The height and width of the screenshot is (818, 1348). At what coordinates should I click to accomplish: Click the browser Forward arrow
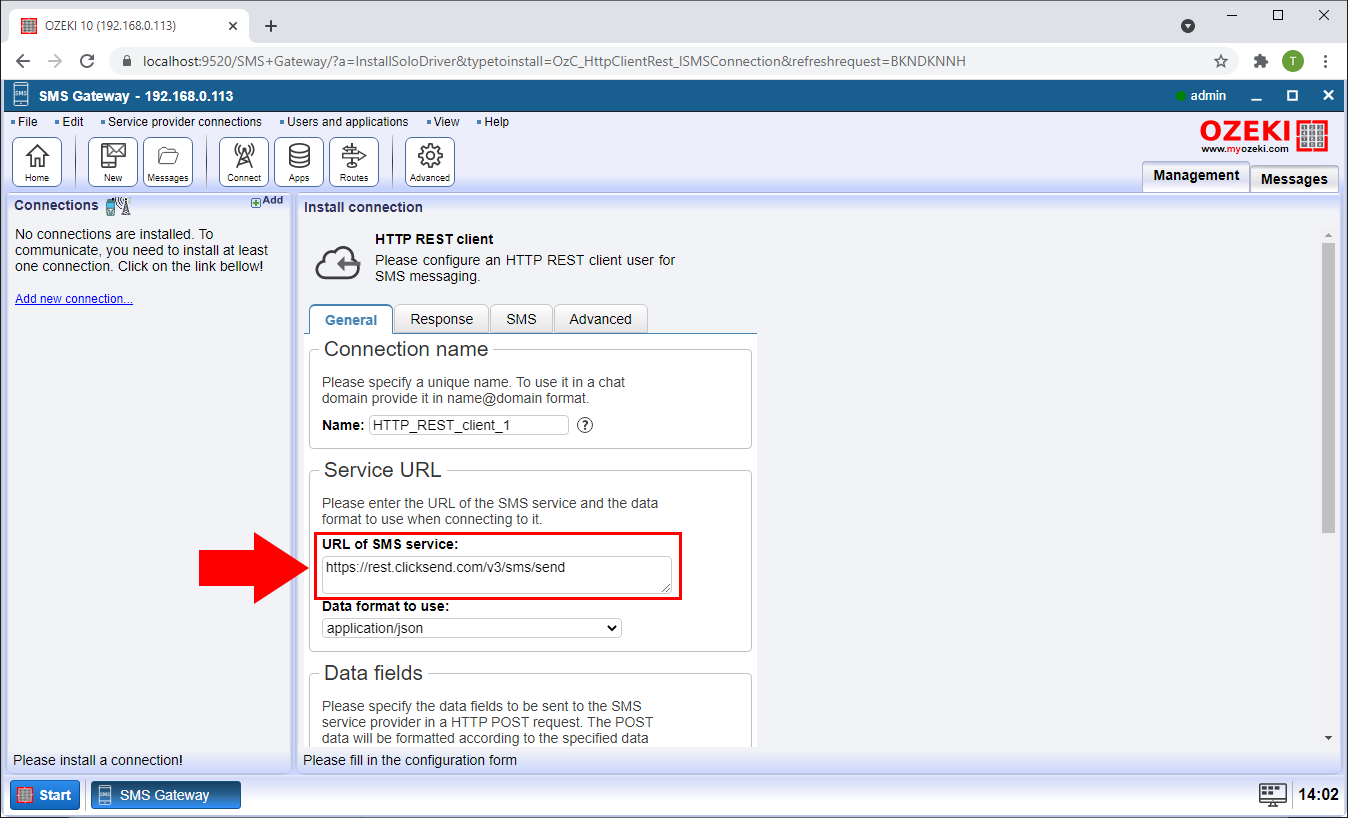pos(55,61)
